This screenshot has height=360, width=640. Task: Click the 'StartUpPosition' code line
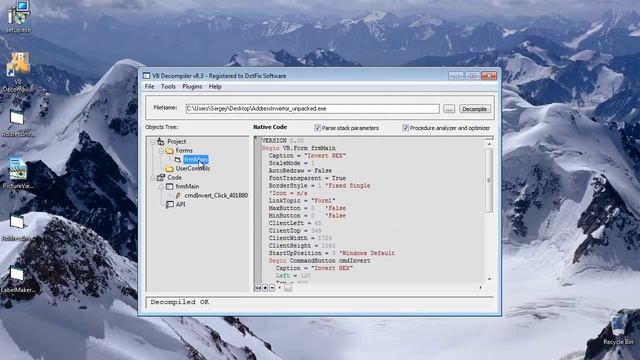coord(331,253)
